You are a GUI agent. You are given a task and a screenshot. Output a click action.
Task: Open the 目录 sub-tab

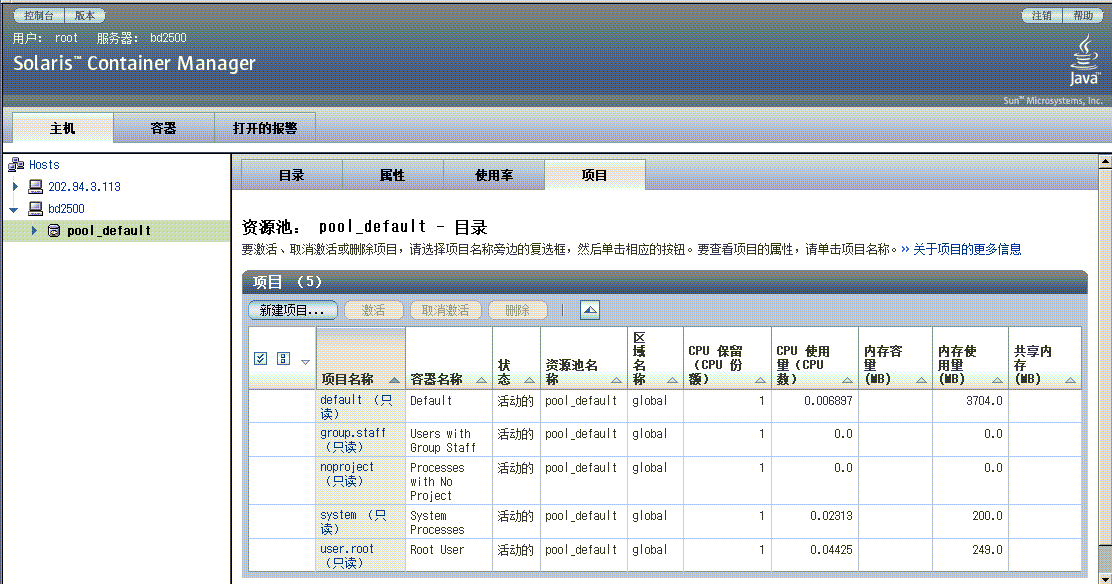(291, 175)
